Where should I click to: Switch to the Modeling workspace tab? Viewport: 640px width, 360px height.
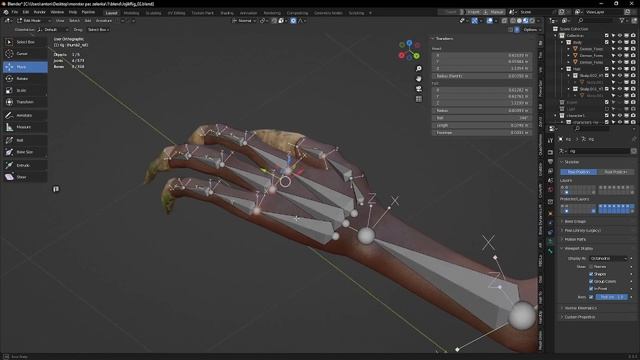pos(131,13)
